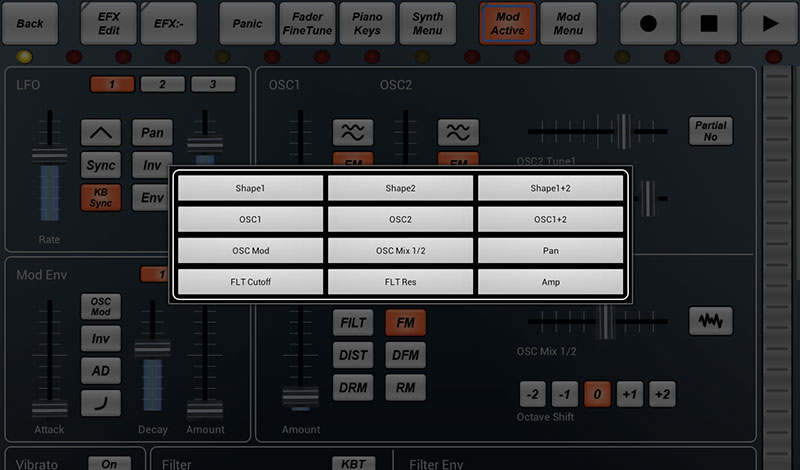Adjust the Mod Env Decay slider
This screenshot has height=470, width=800.
(x=152, y=350)
